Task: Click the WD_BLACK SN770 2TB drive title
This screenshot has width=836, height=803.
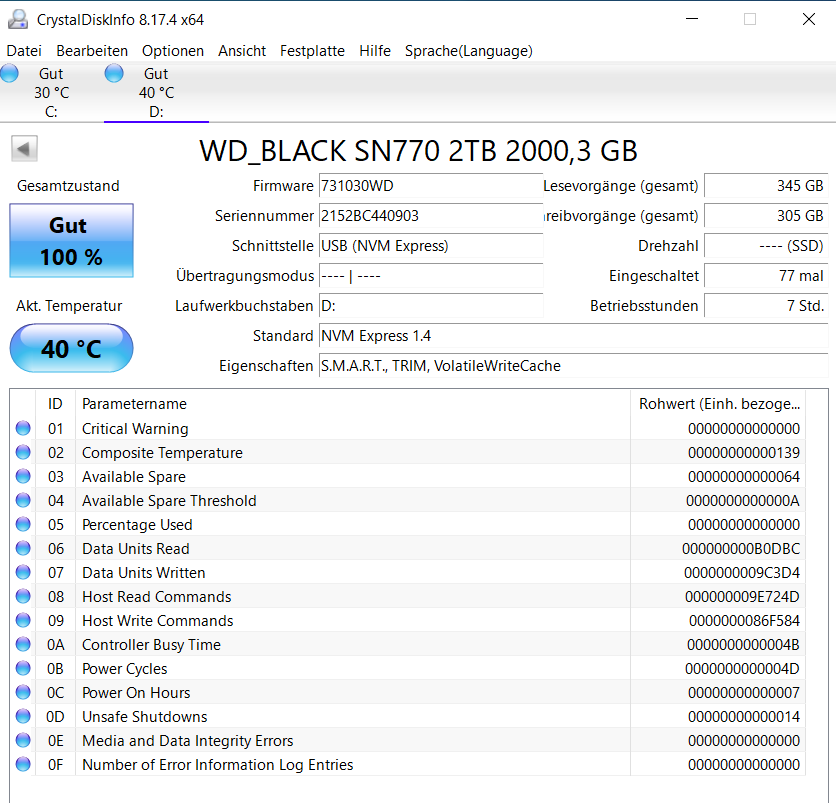Action: tap(419, 151)
